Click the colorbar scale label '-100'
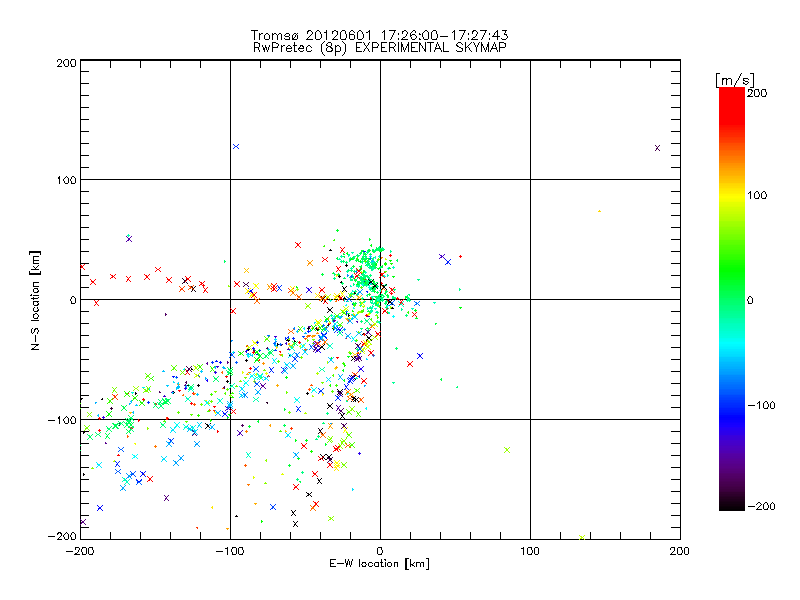This screenshot has width=800, height=600. [761, 406]
